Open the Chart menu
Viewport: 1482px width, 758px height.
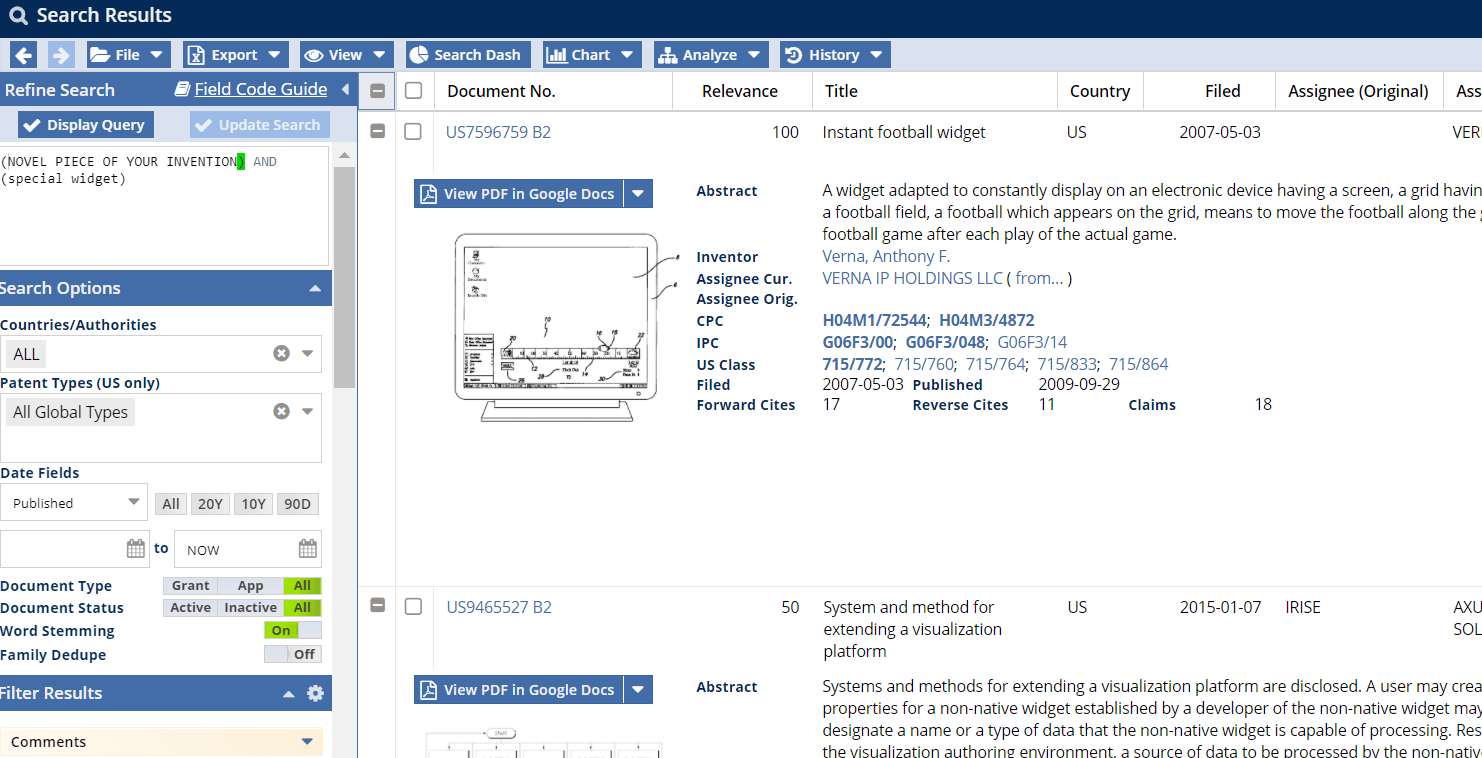pyautogui.click(x=592, y=55)
